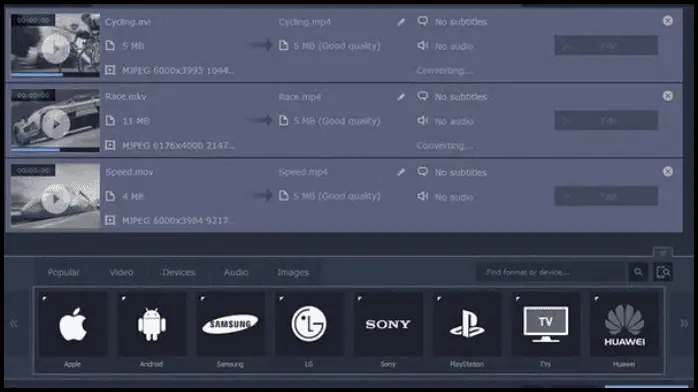698x392 pixels.
Task: Click the Edit button for Speed.mov
Action: (606, 196)
